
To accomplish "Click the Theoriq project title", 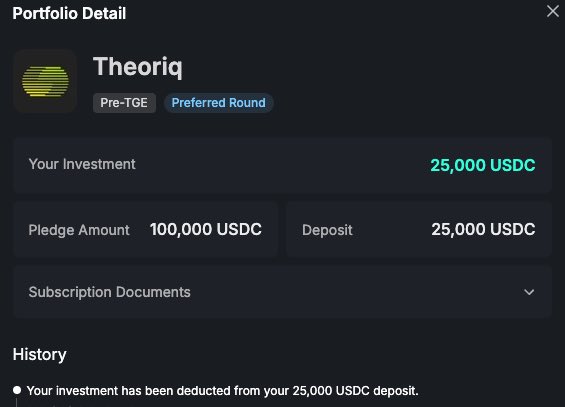I will coord(138,67).
